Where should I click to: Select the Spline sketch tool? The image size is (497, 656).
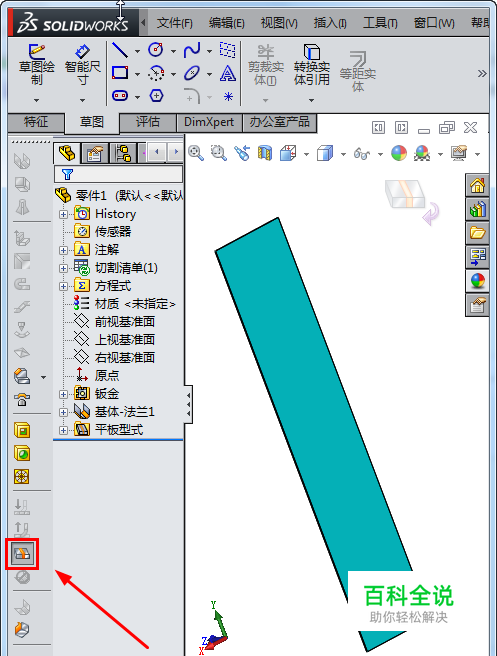pyautogui.click(x=192, y=50)
